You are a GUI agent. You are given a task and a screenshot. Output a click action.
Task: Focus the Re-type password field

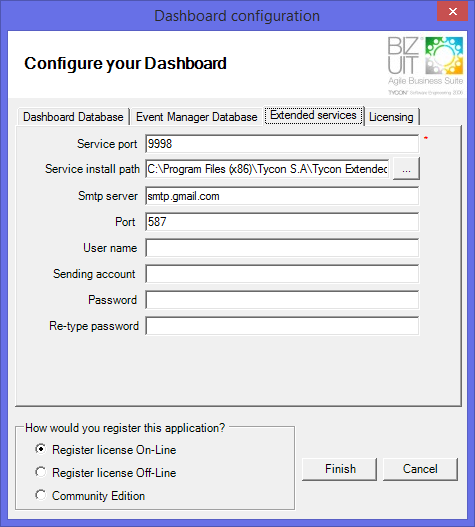pos(282,326)
